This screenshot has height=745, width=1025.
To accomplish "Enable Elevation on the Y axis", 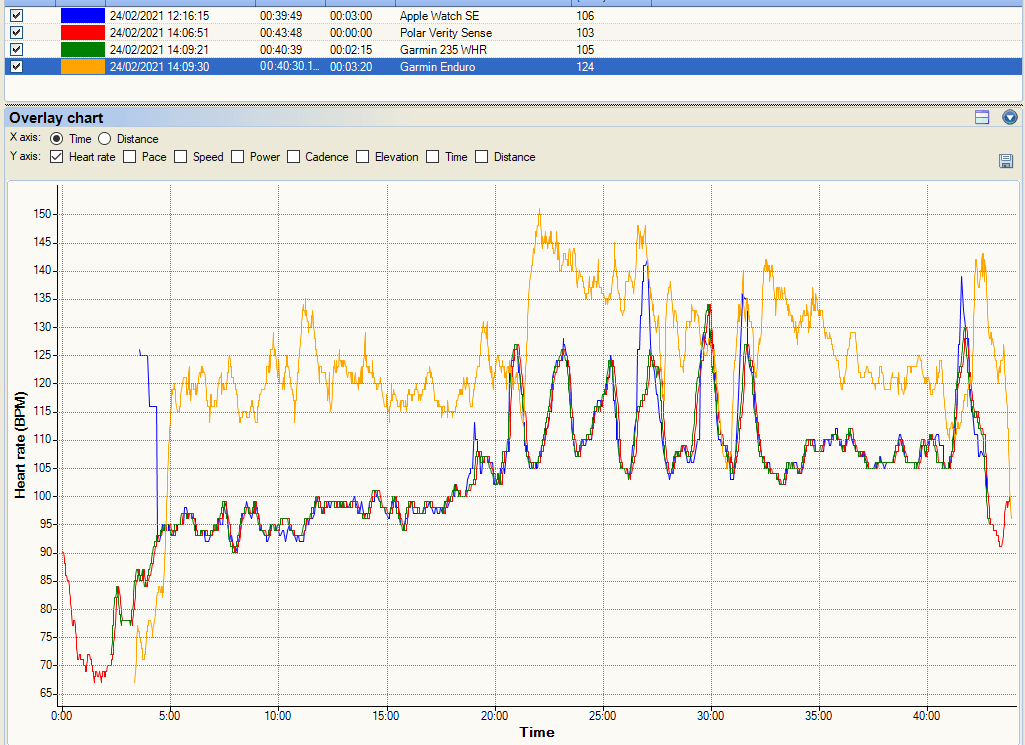I will pos(362,157).
